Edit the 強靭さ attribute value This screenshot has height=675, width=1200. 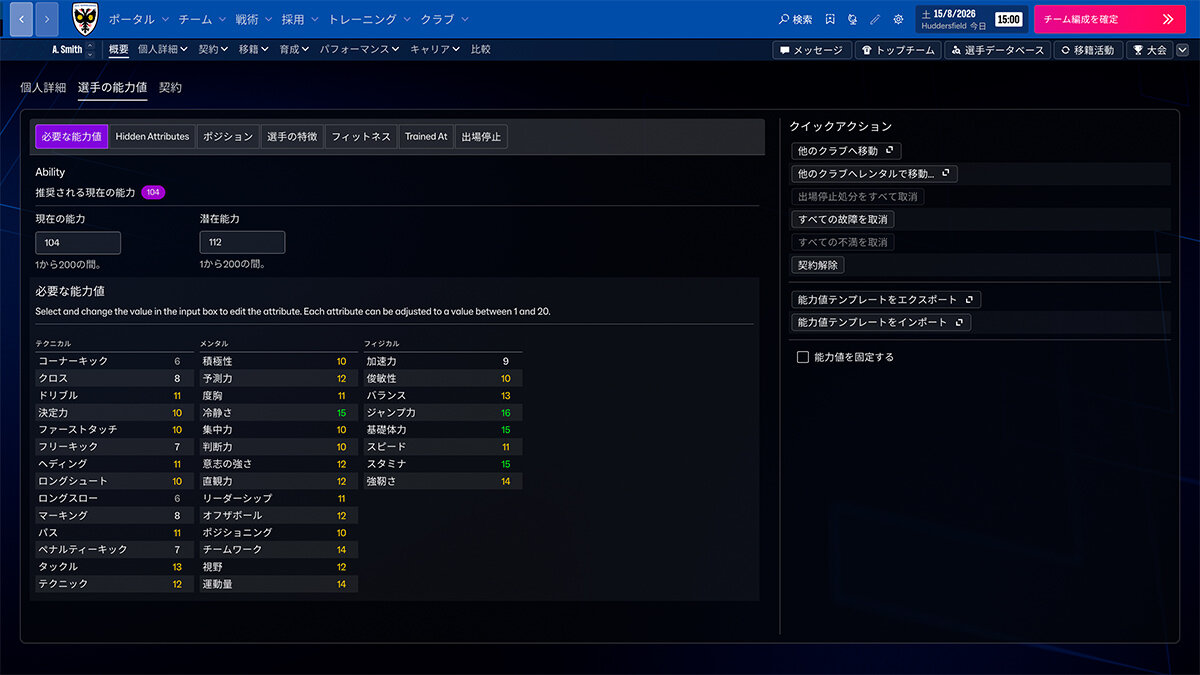[505, 481]
